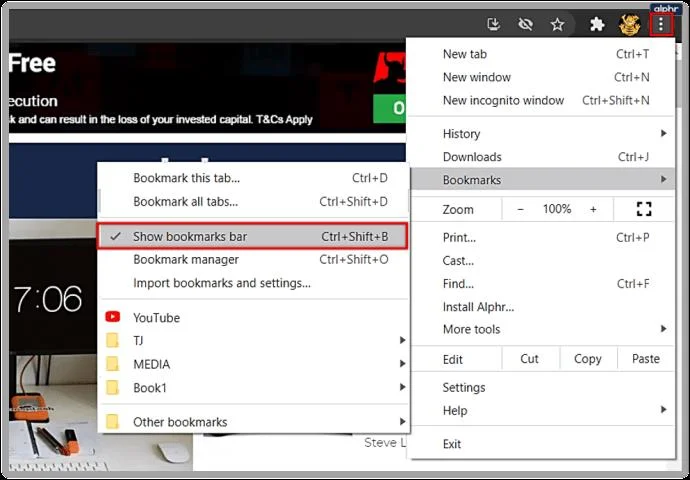The height and width of the screenshot is (480, 690).
Task: Open Settings from the Chrome menu
Action: pos(542,387)
